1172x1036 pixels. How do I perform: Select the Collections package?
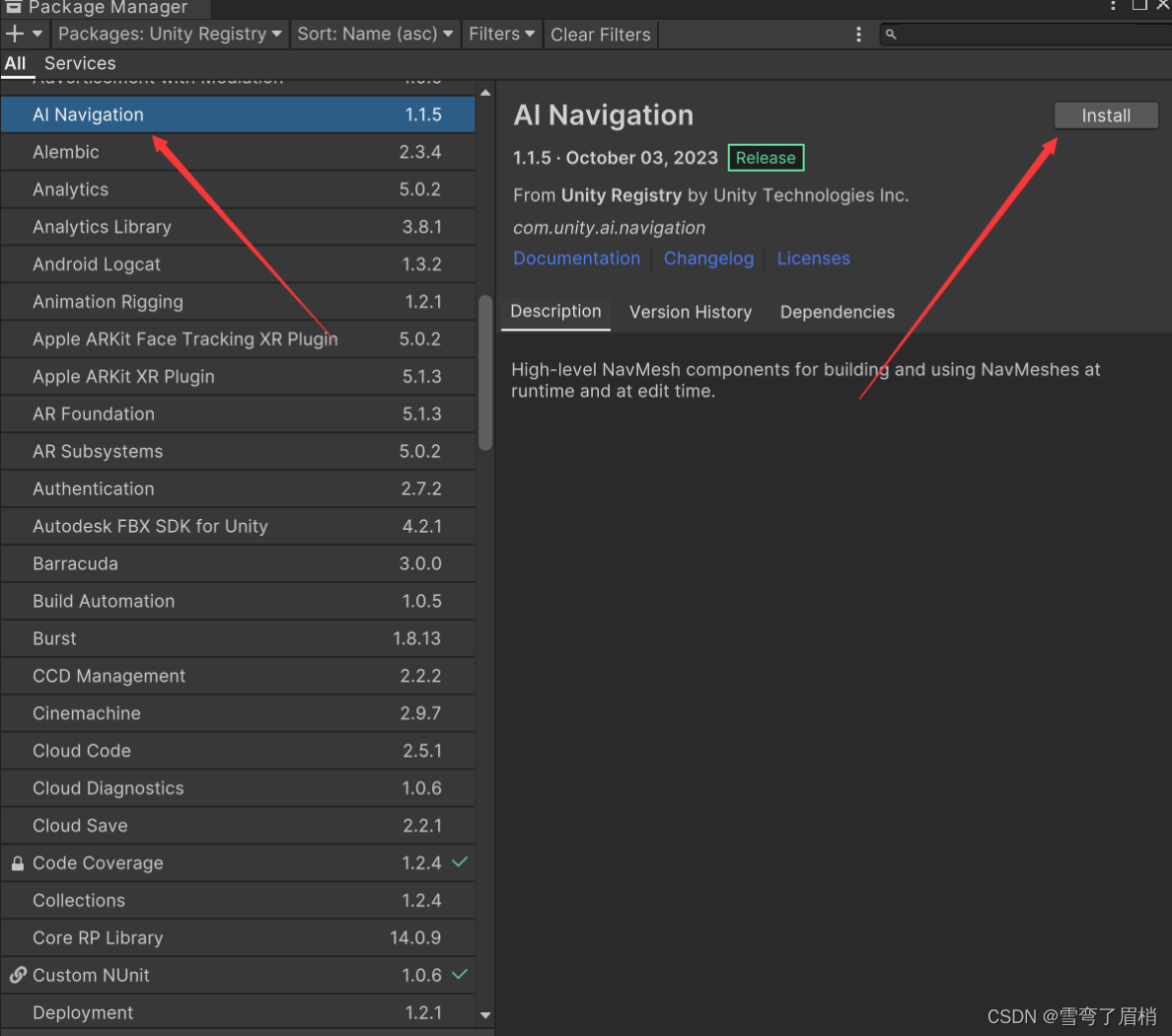pyautogui.click(x=238, y=900)
